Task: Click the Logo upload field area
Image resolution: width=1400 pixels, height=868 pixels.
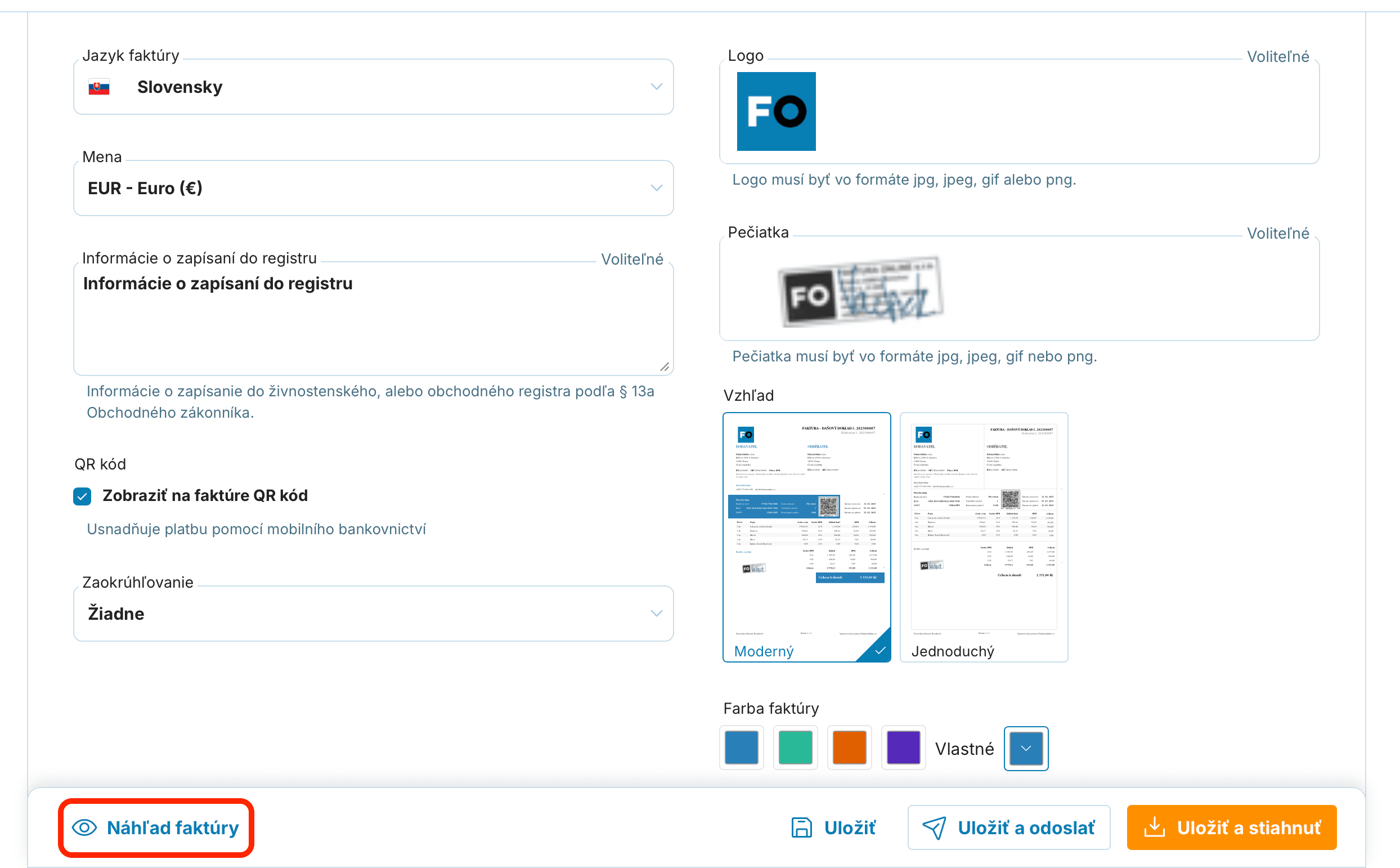Action: coord(1019,111)
